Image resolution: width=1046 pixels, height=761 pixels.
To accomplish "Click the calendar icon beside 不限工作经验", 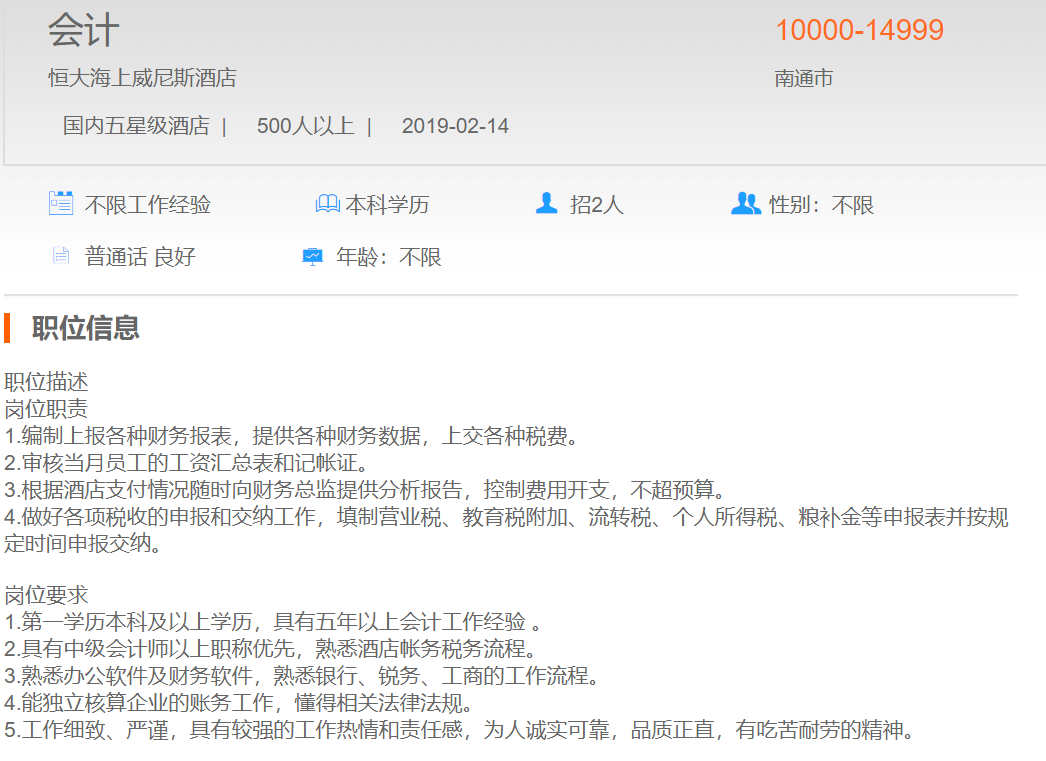I will pos(61,204).
